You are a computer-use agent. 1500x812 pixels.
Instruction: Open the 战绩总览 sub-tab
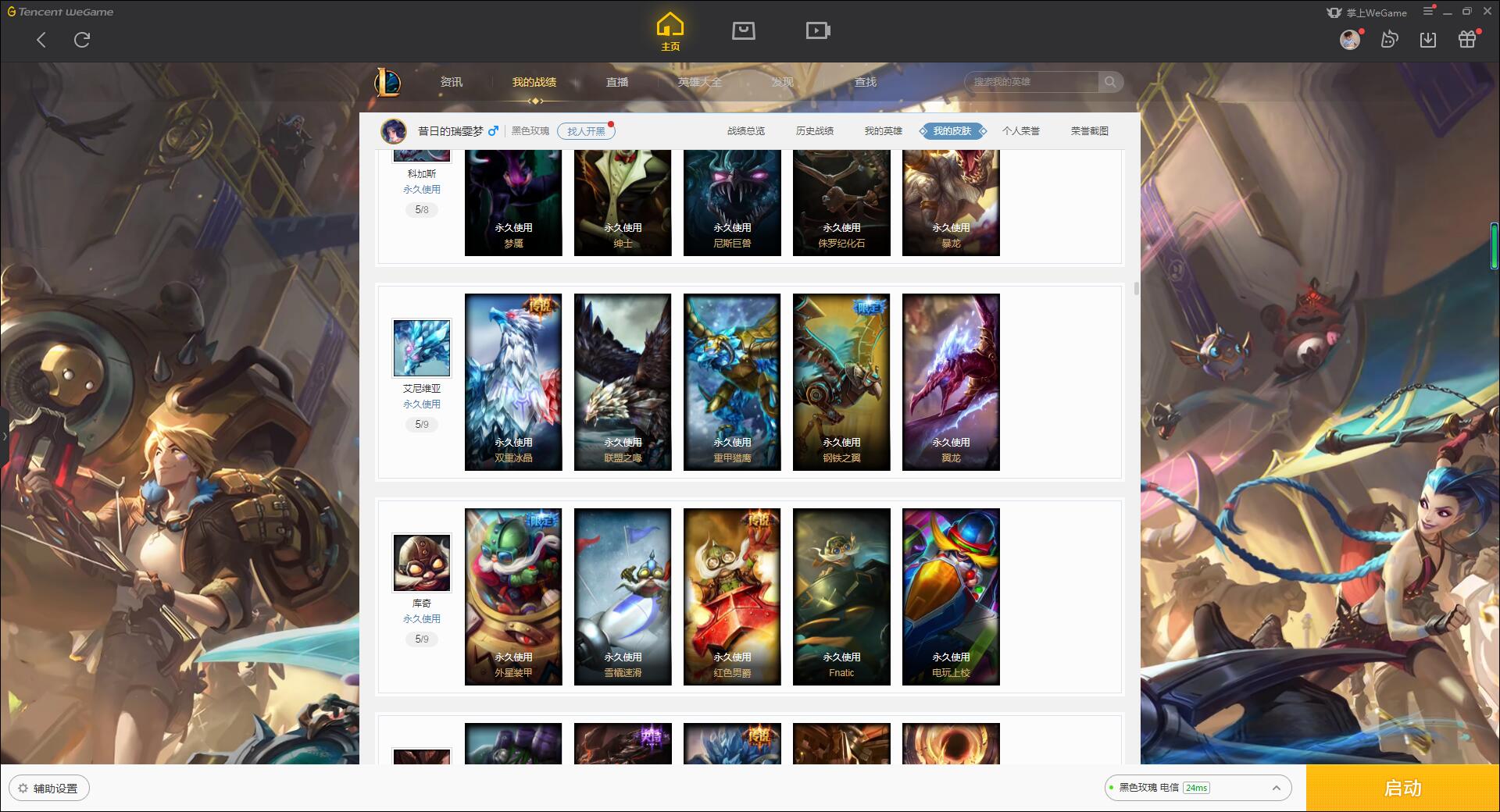click(x=746, y=131)
